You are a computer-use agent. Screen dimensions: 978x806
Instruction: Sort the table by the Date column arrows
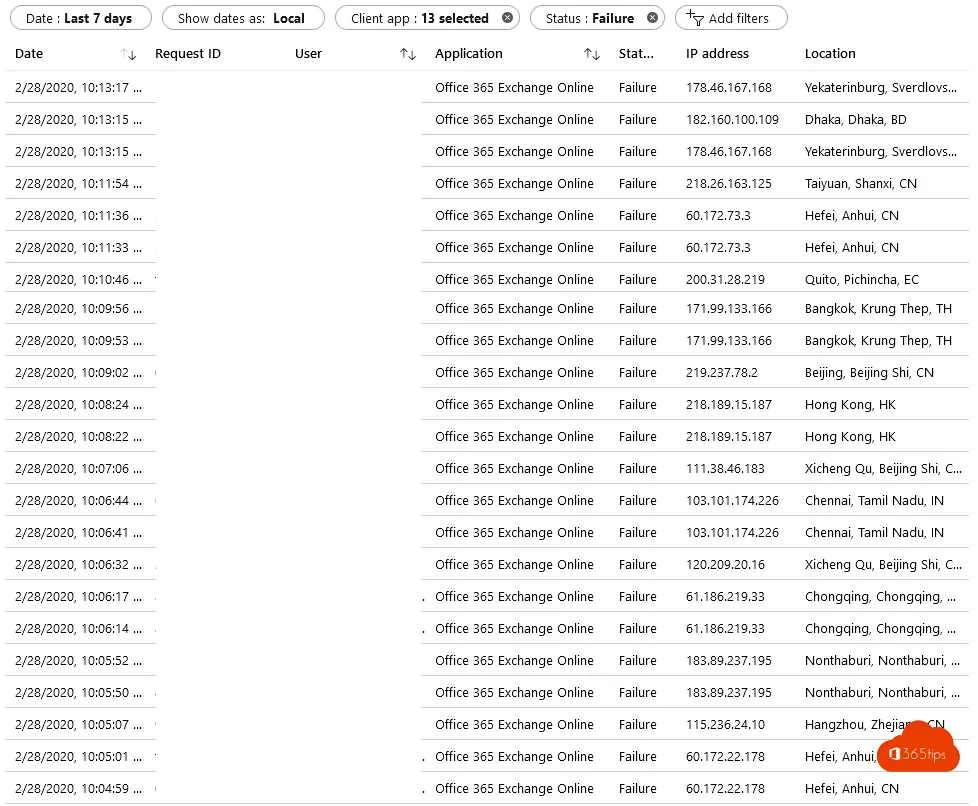click(x=128, y=54)
